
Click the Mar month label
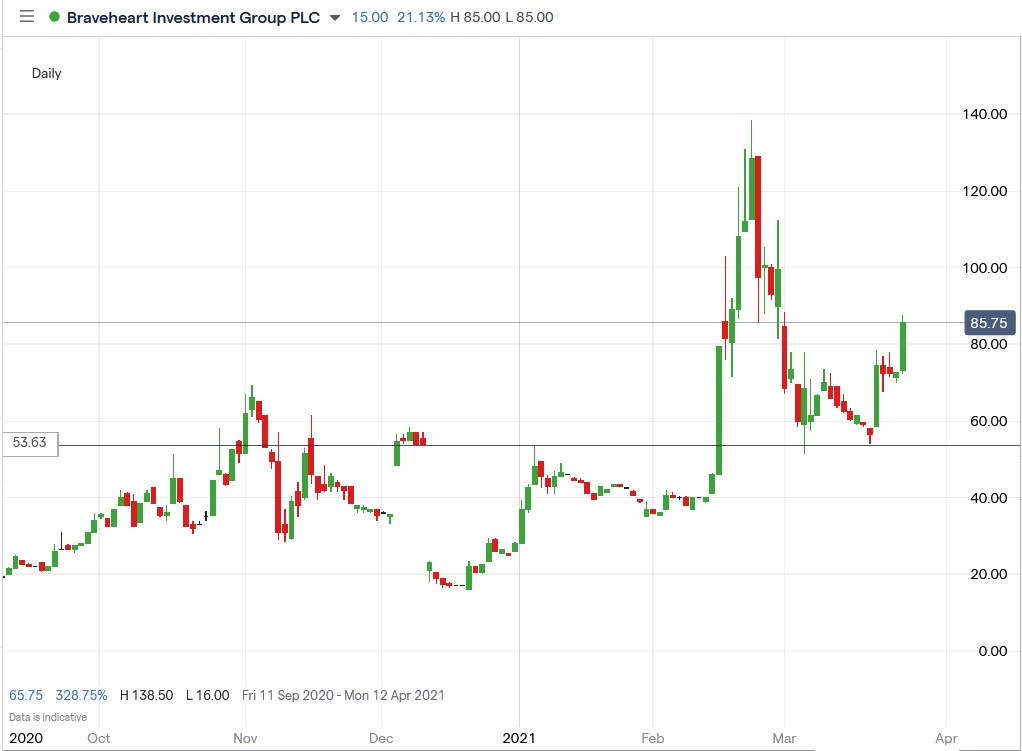click(x=783, y=738)
